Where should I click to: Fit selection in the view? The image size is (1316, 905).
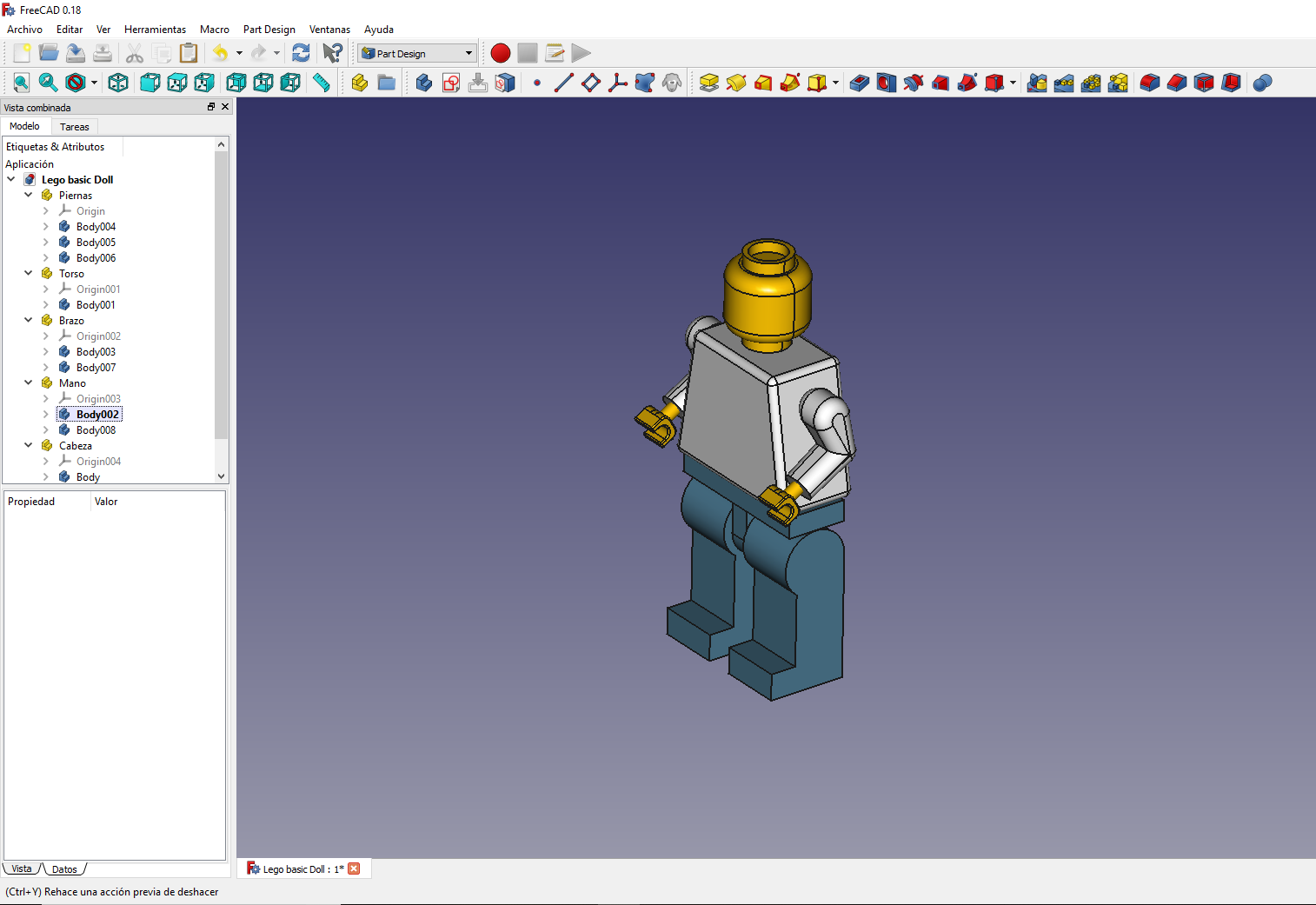click(x=49, y=83)
